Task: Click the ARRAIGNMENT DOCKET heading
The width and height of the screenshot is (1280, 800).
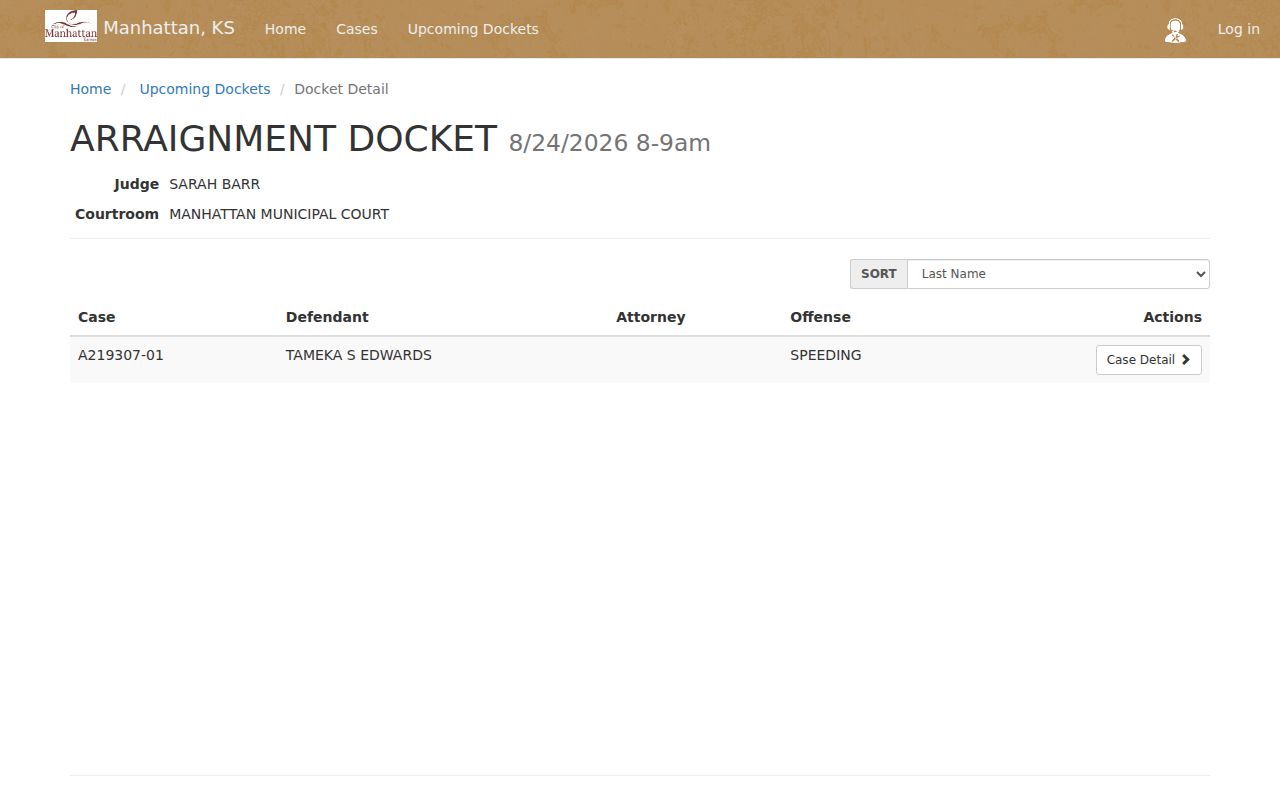Action: (x=283, y=139)
